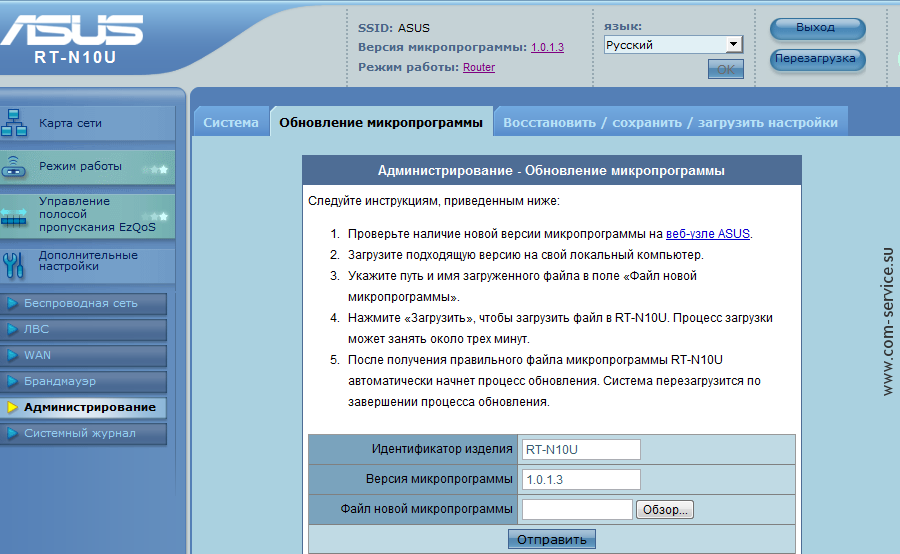Click the Версия микропрограммы input field
900x554 pixels.
tap(581, 479)
